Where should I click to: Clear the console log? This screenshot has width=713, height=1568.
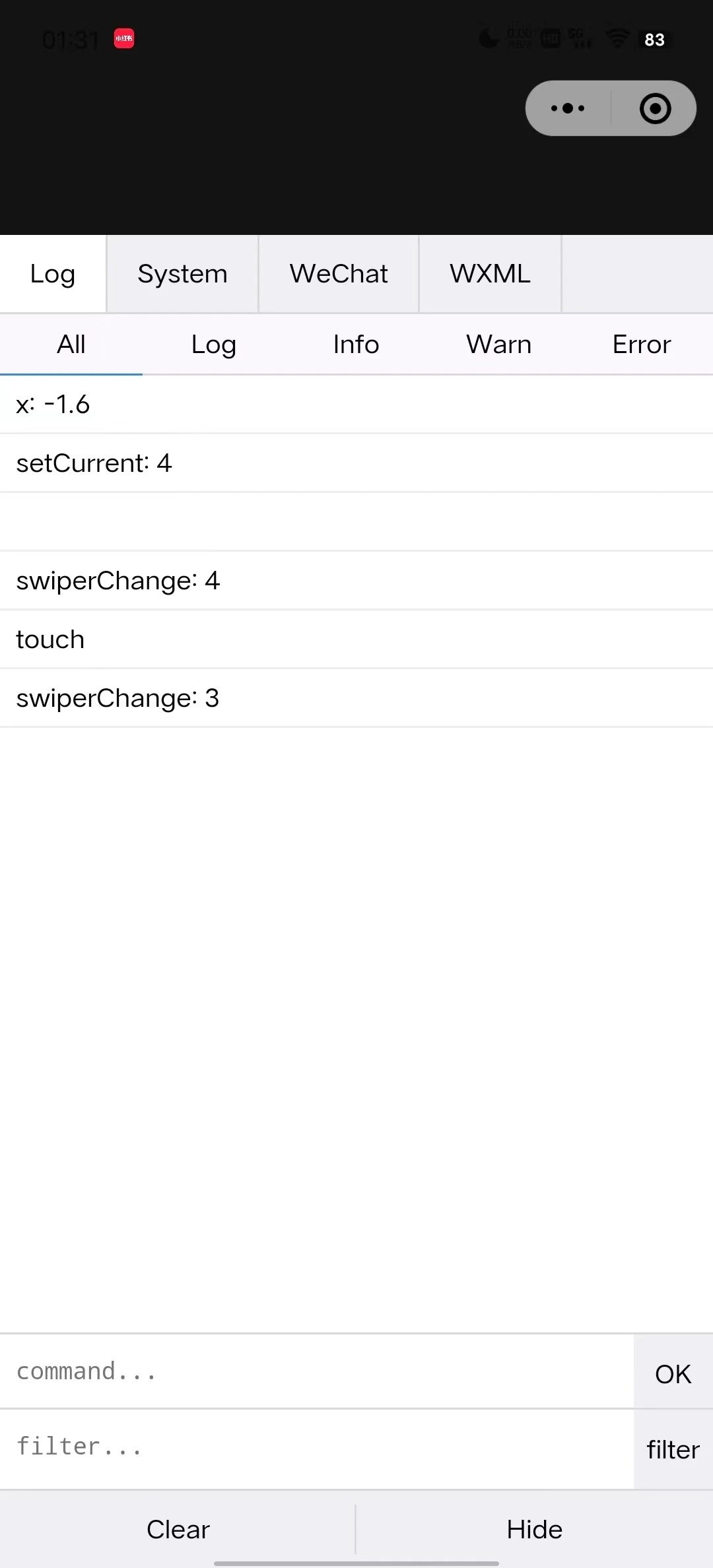coord(178,1529)
